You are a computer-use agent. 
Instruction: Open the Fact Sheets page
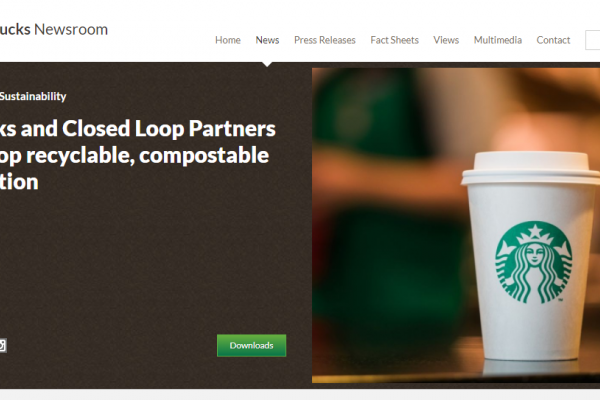tap(395, 40)
